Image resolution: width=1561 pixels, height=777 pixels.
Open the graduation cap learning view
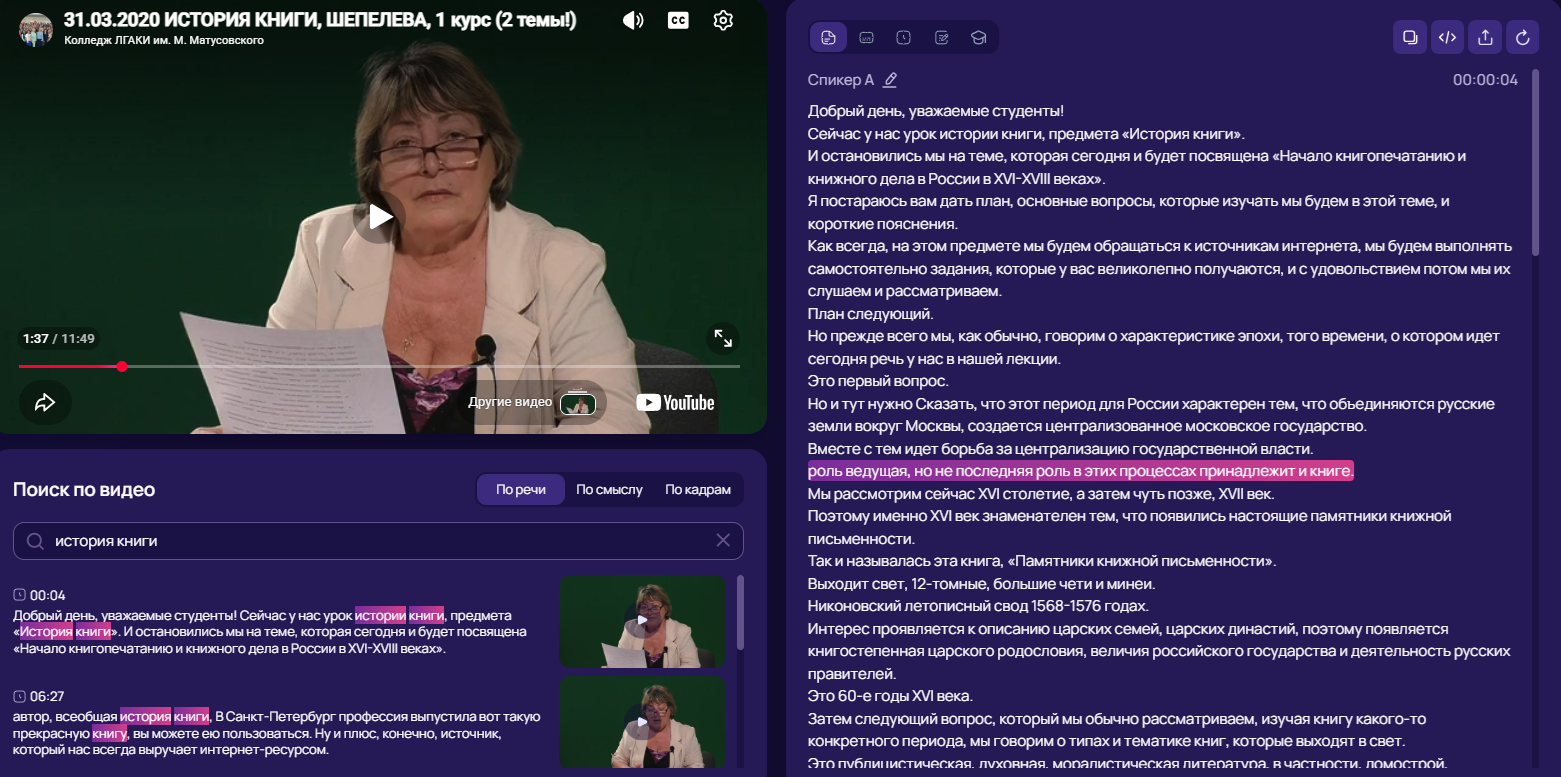[978, 38]
